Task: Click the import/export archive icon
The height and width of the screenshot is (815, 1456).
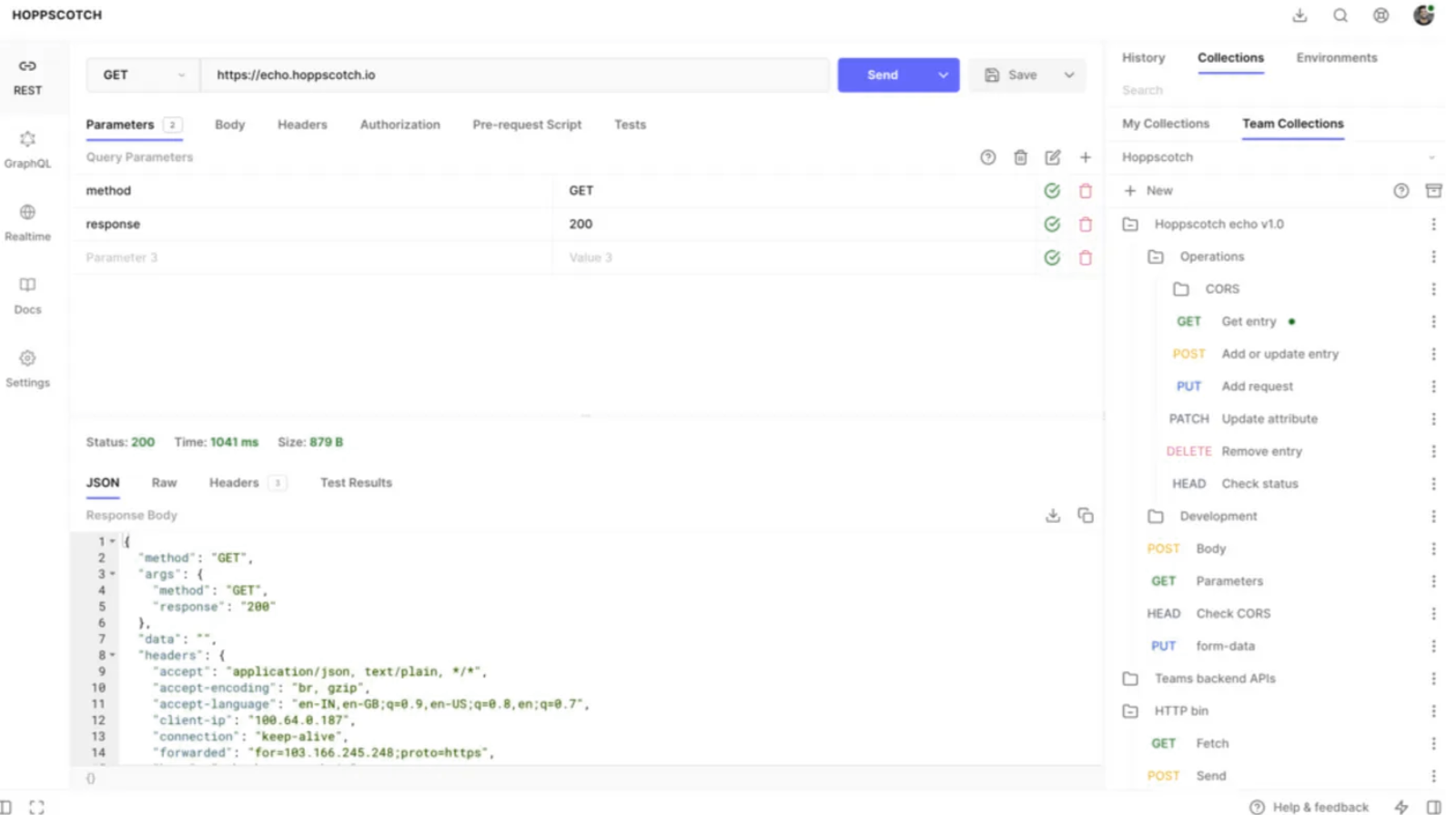Action: coord(1433,191)
